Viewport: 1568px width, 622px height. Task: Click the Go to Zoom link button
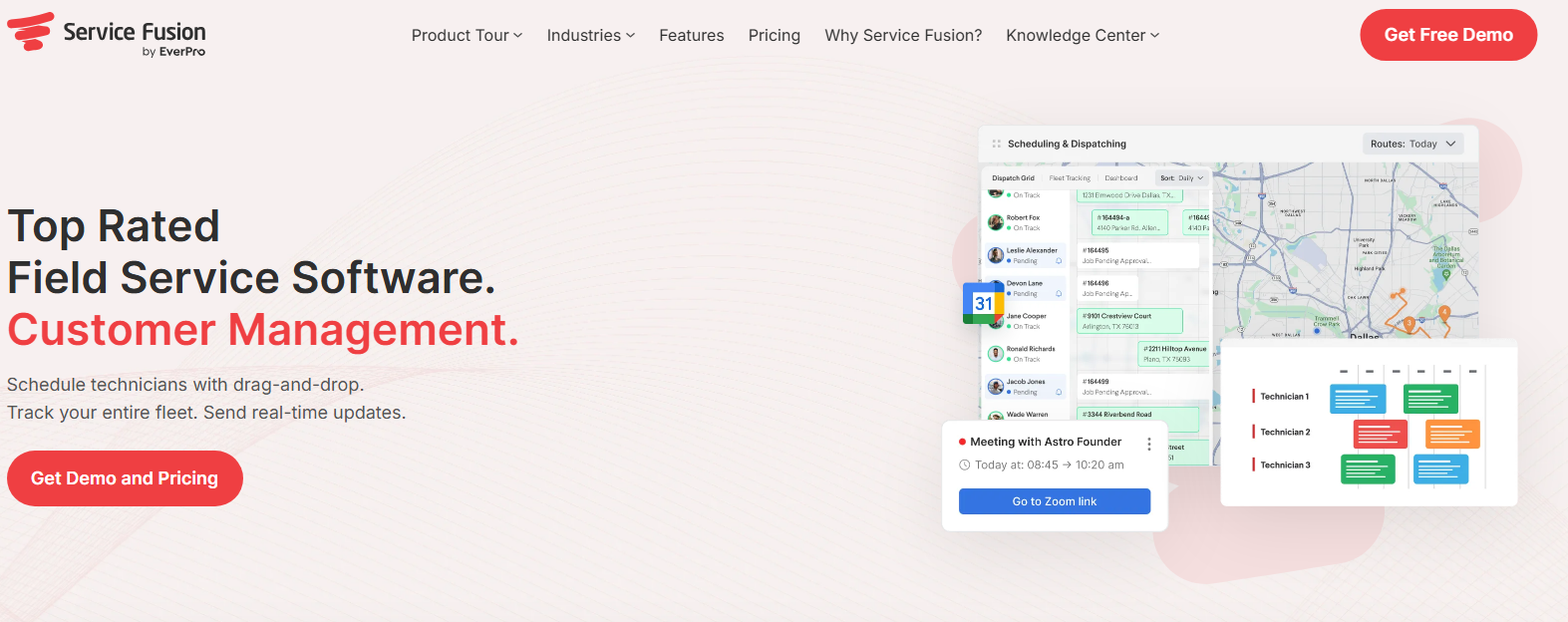pyautogui.click(x=1055, y=501)
